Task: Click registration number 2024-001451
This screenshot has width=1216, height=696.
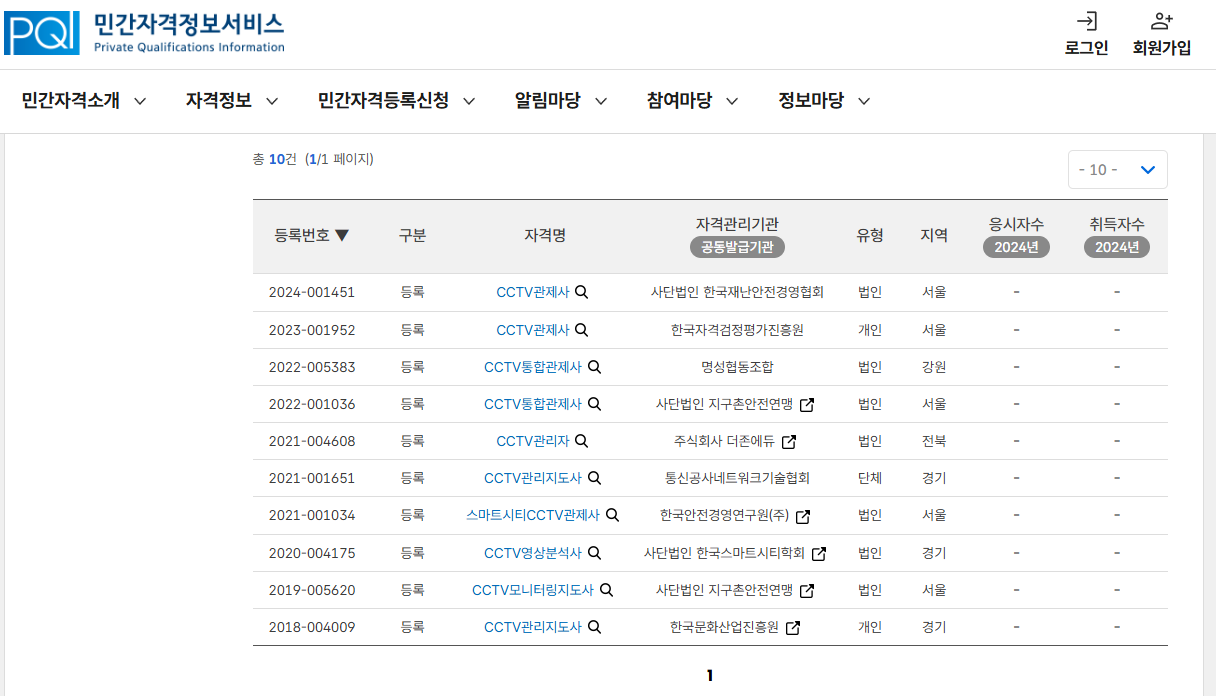Action: point(312,292)
